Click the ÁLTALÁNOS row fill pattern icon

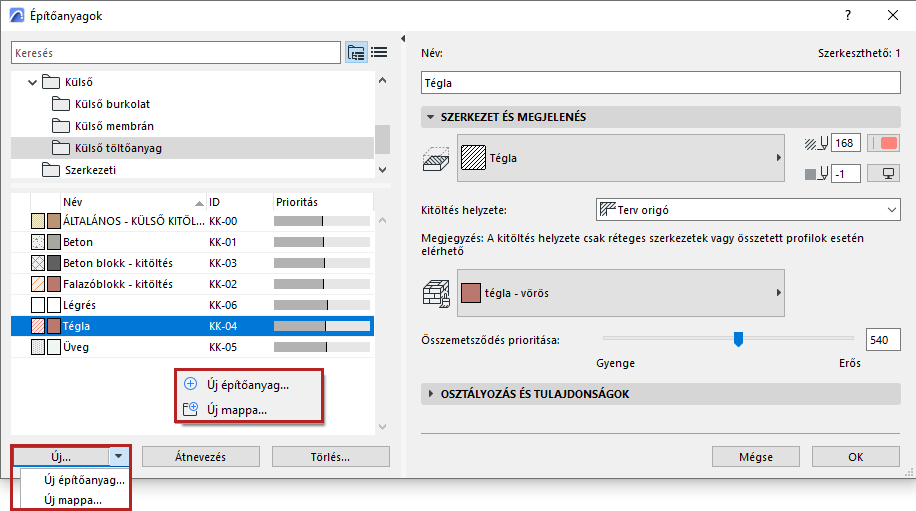click(x=38, y=221)
